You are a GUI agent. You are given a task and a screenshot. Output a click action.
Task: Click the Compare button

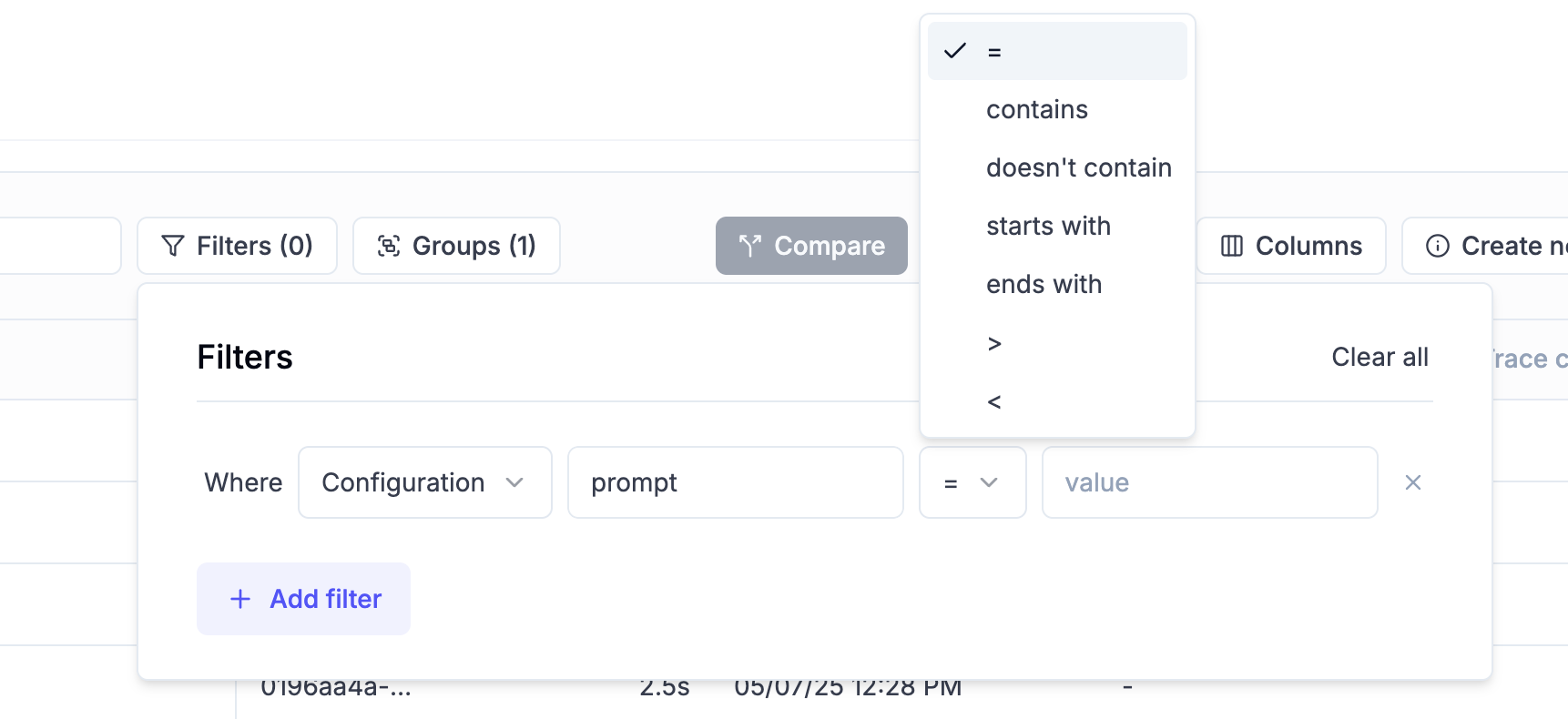(810, 246)
